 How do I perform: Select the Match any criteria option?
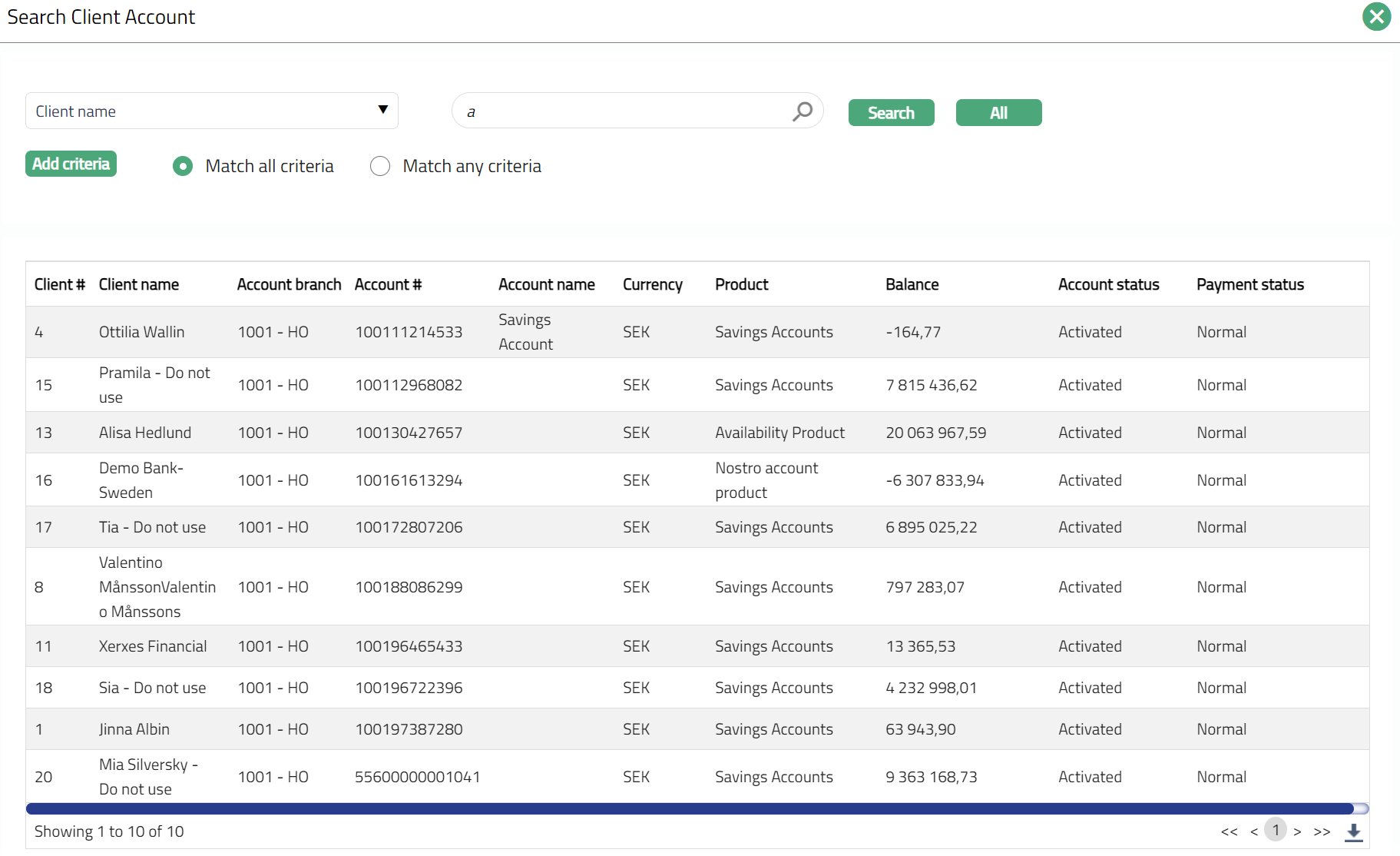tap(380, 166)
